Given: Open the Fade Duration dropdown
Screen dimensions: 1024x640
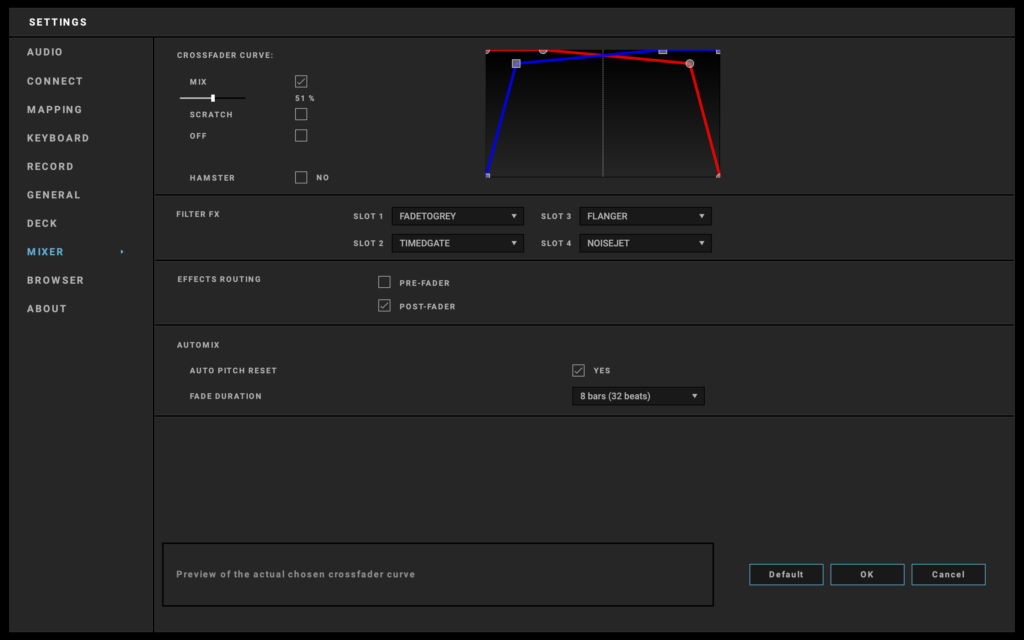Looking at the screenshot, I should [638, 396].
